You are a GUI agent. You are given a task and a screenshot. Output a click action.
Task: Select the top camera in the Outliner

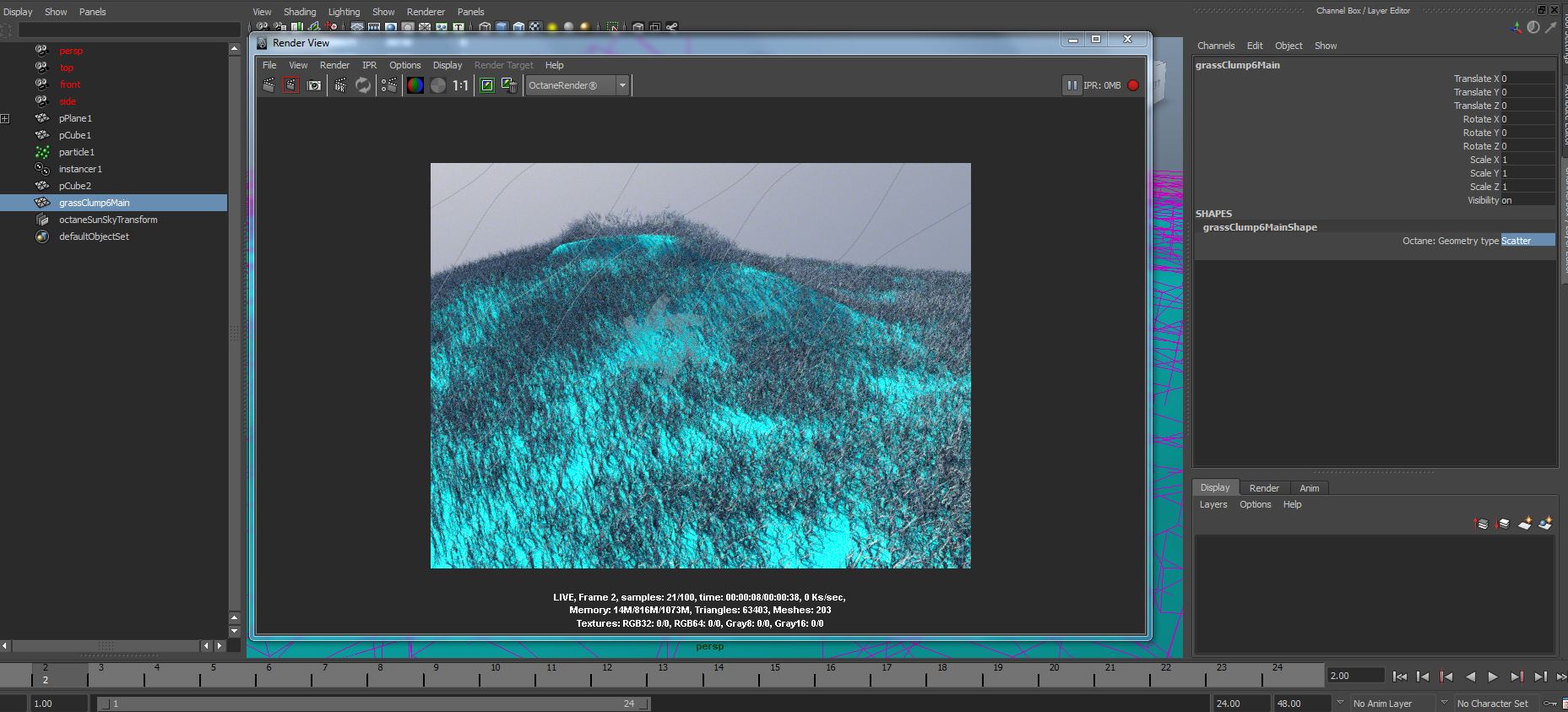[x=67, y=68]
